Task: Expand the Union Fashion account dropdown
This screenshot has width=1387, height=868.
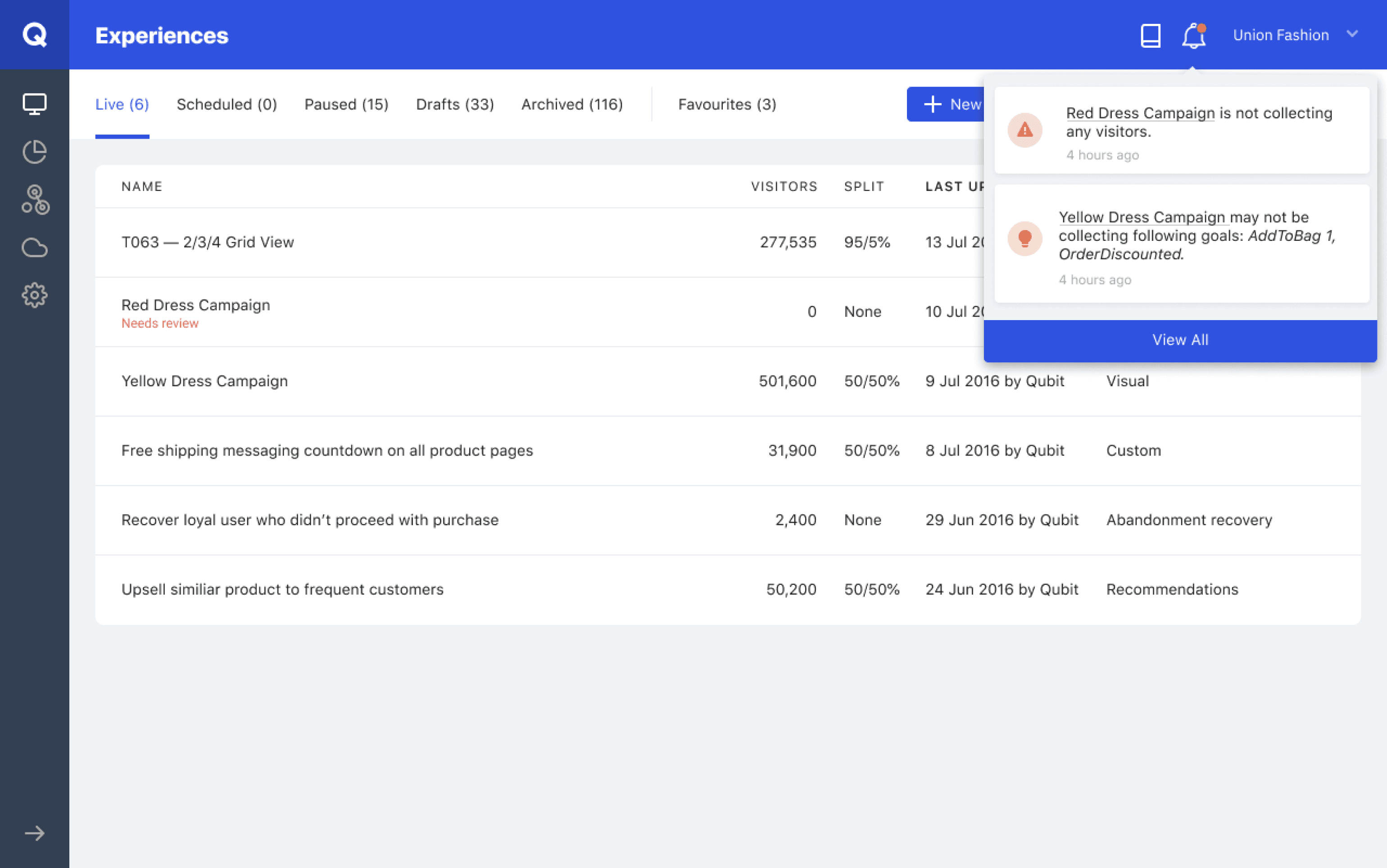Action: tap(1280, 35)
